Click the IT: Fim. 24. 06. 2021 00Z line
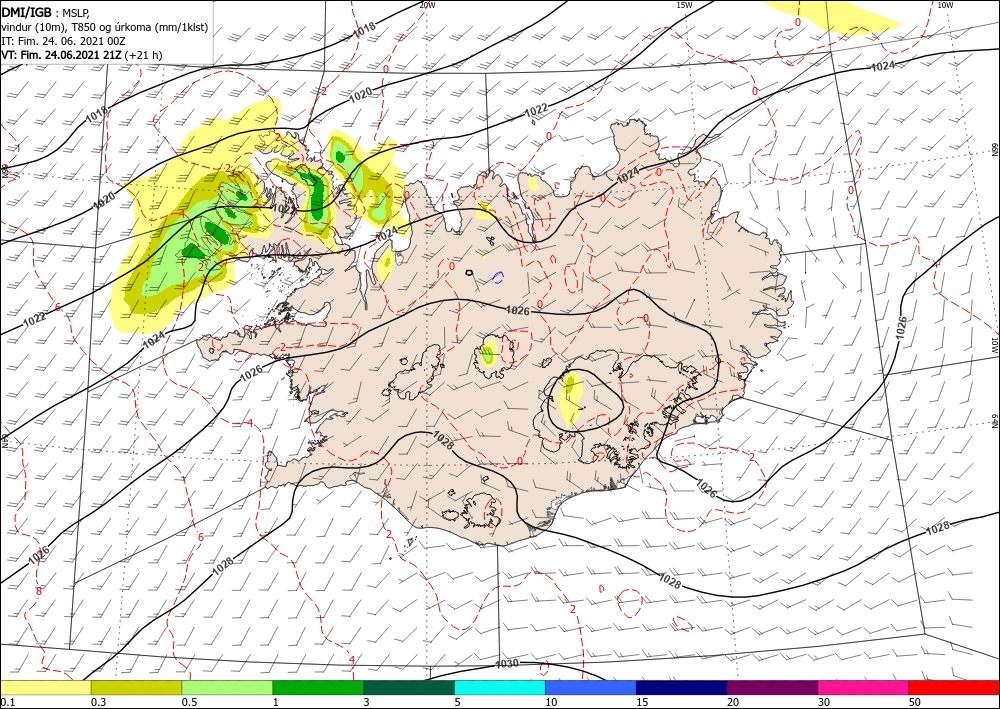The width and height of the screenshot is (1000, 709). coord(63,41)
